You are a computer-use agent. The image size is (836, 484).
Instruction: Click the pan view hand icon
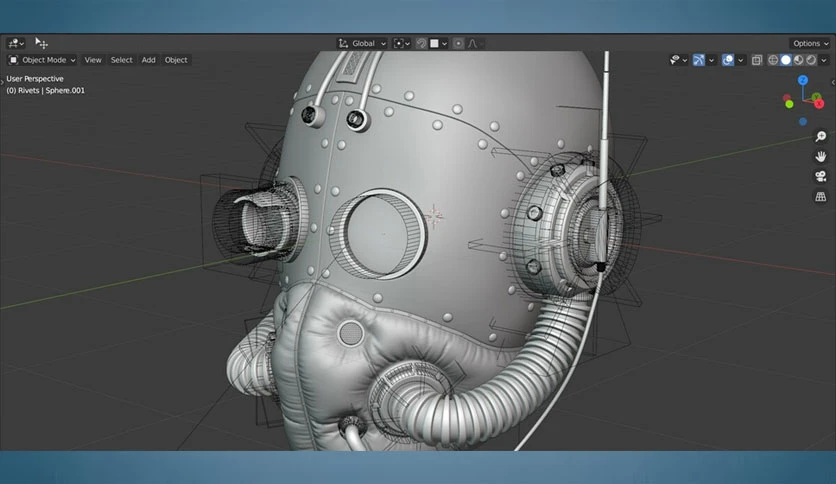point(821,156)
